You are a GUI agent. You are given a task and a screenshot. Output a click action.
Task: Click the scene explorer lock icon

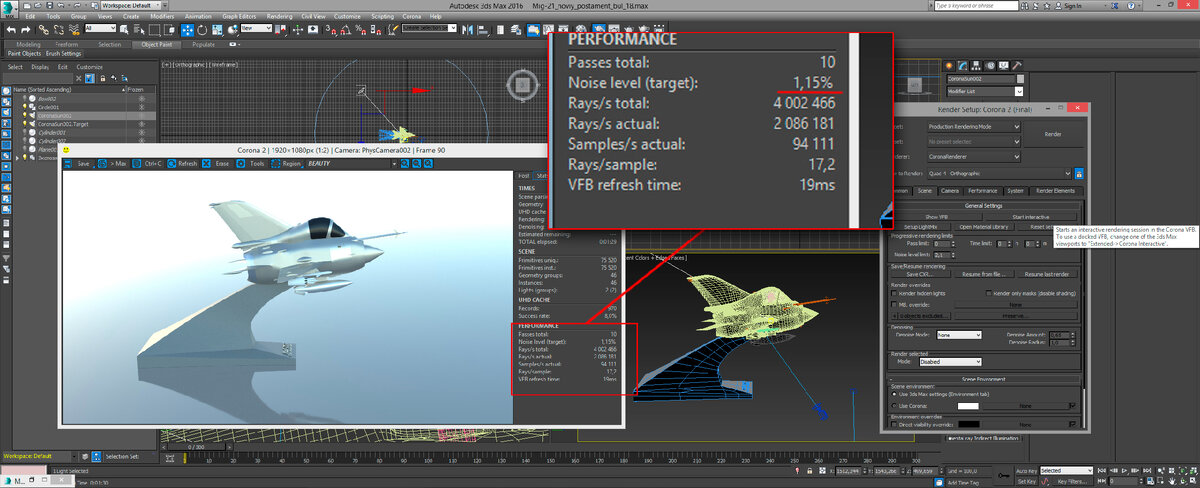tap(103, 78)
